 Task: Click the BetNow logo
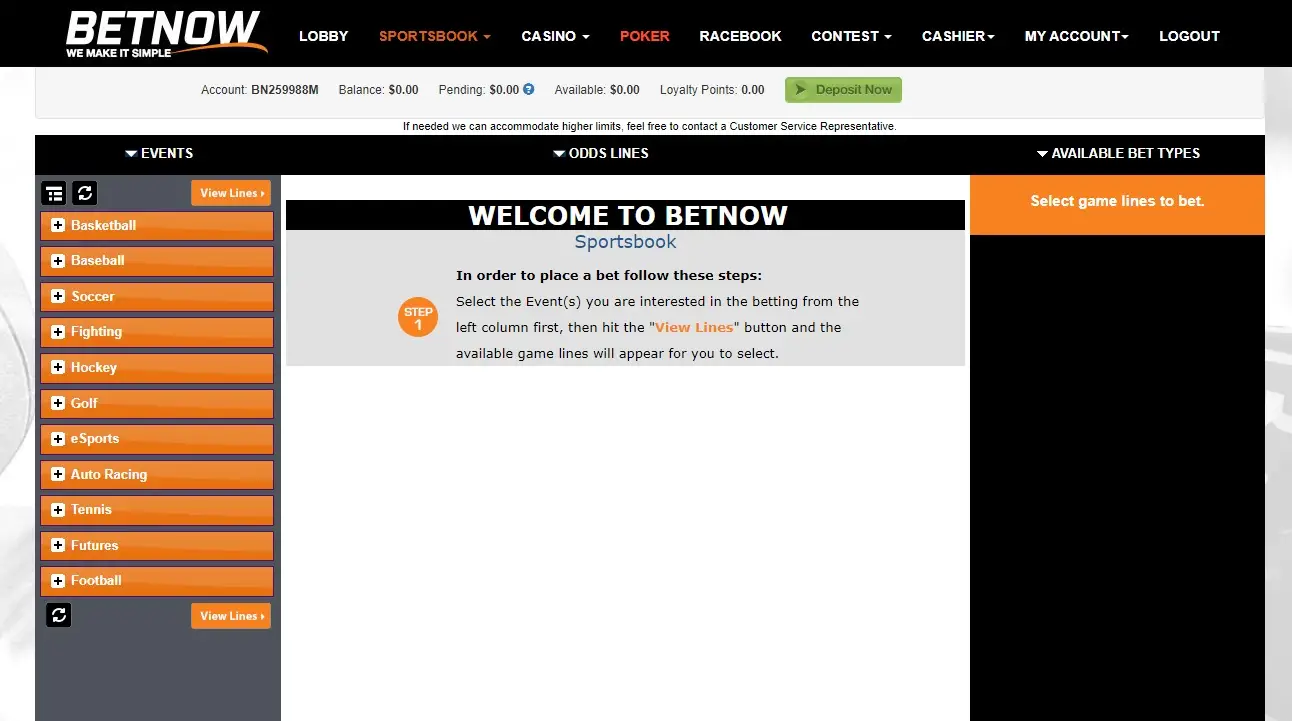(x=167, y=35)
